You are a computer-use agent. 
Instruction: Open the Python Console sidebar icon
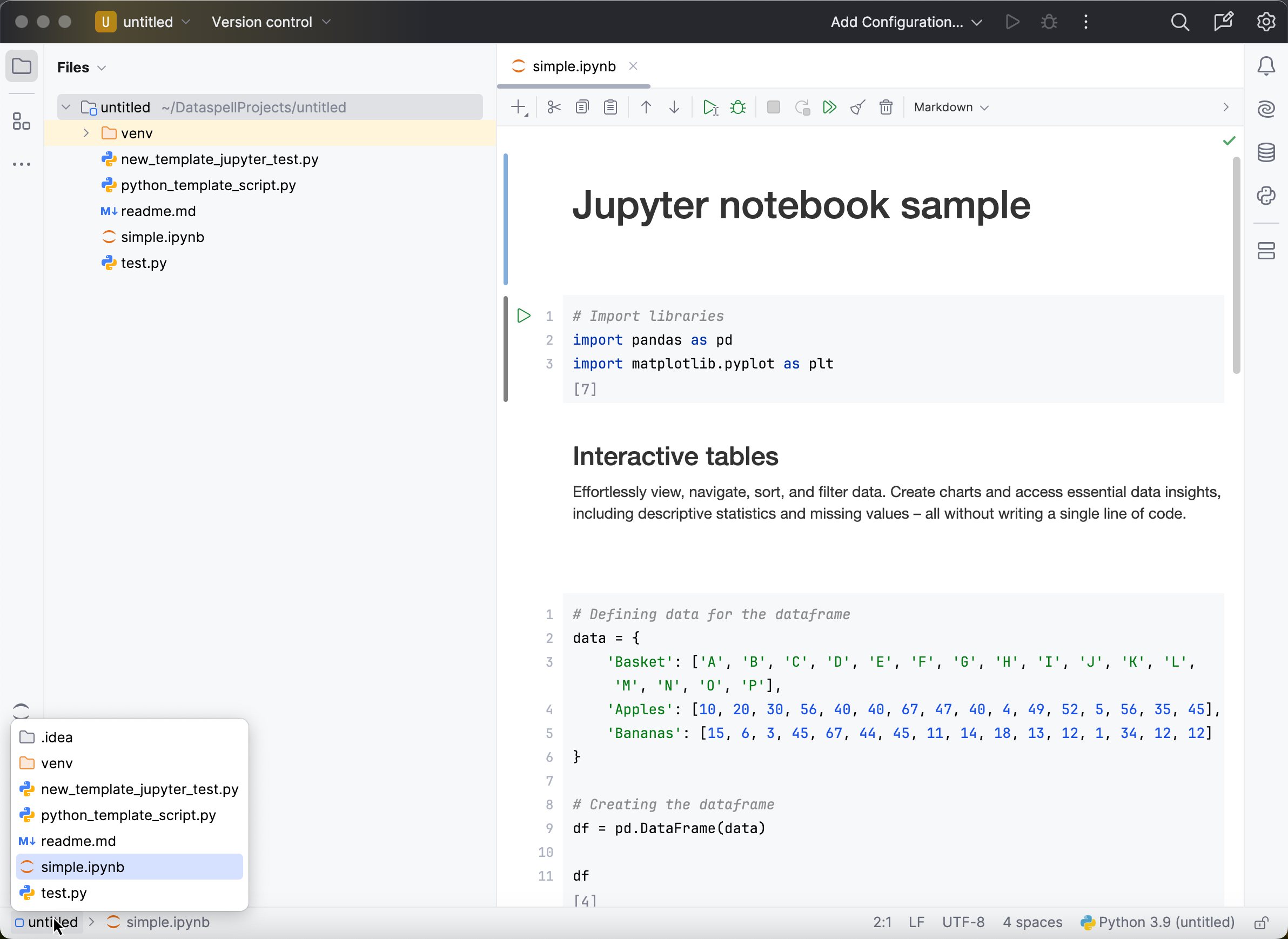point(1266,196)
